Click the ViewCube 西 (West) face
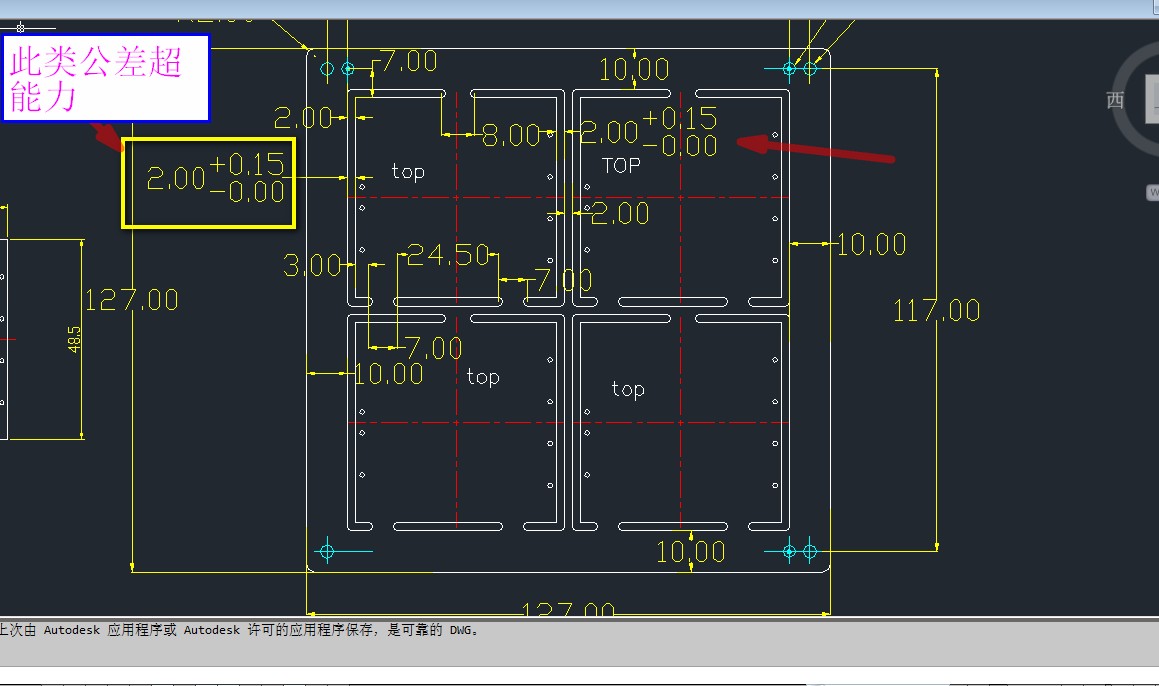1159x686 pixels. tap(1115, 100)
